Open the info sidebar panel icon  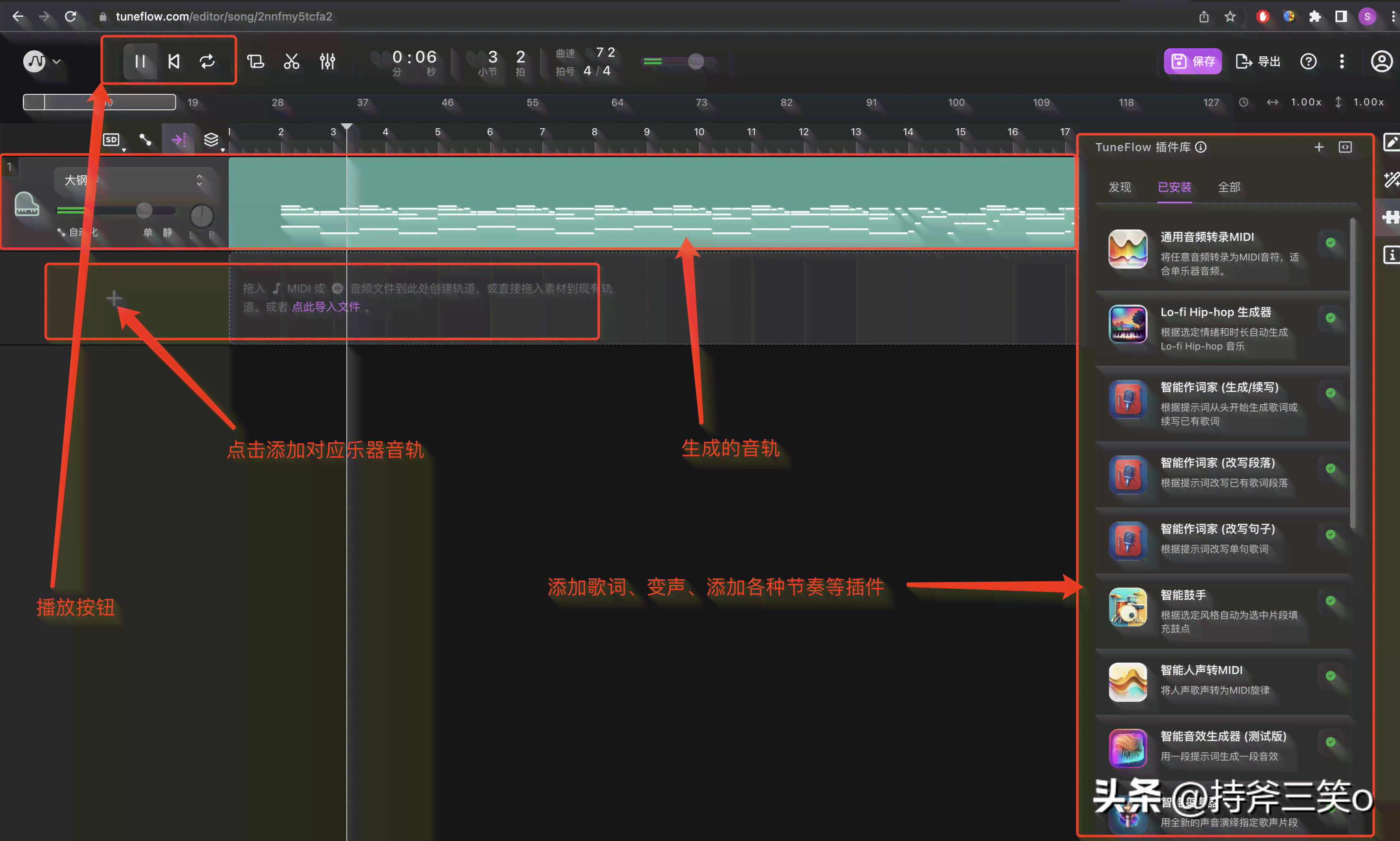tap(1391, 255)
